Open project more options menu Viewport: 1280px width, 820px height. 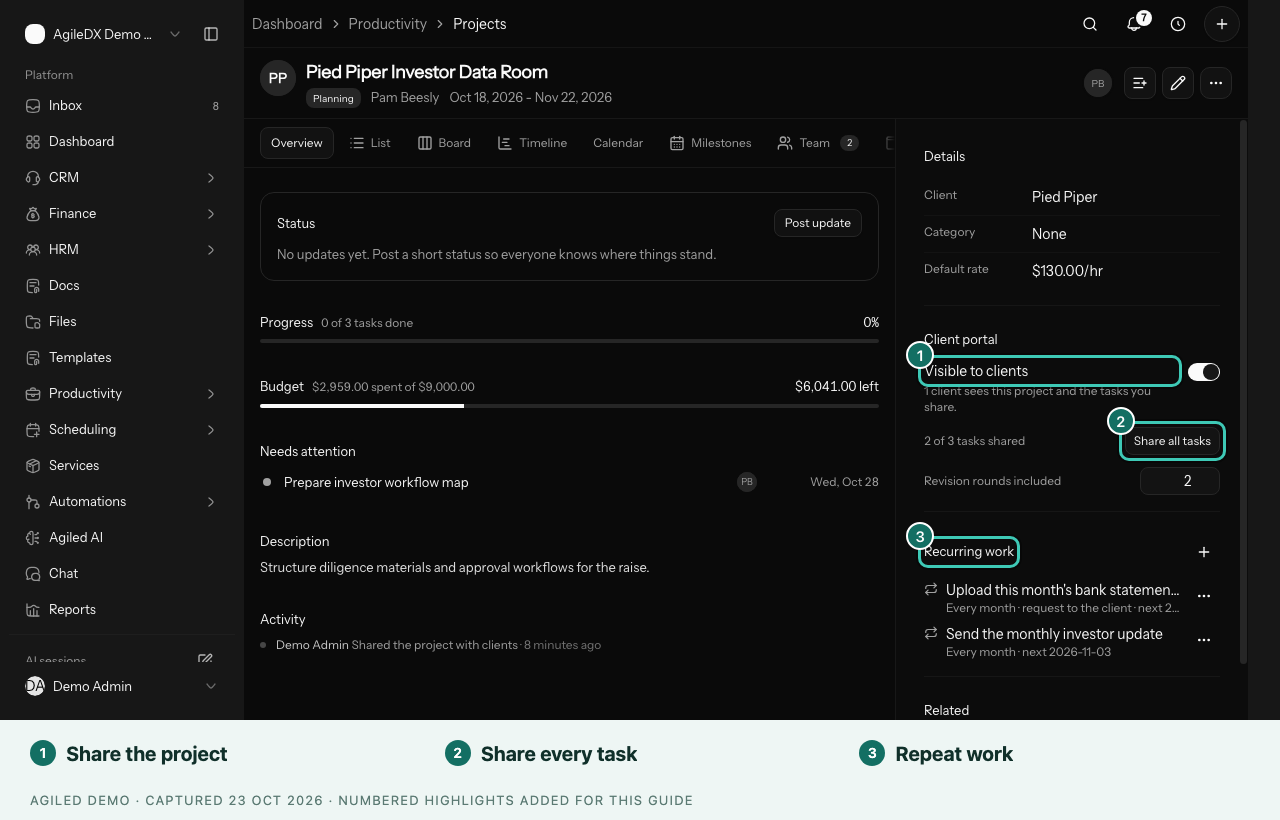(1216, 83)
